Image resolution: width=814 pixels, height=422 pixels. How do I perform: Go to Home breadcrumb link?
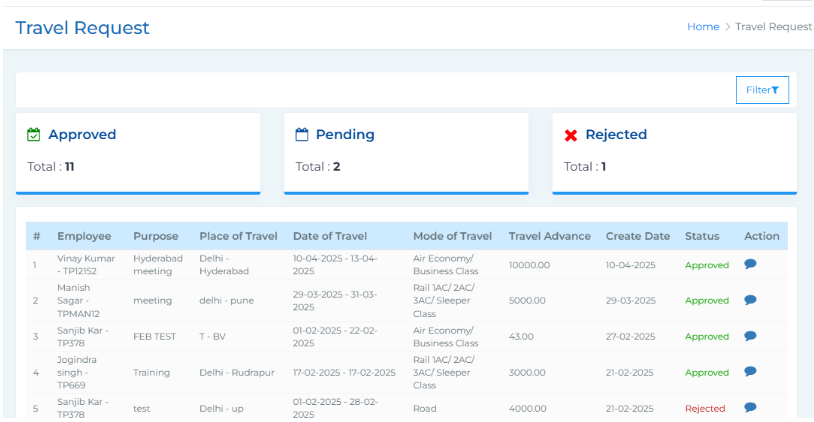point(702,27)
